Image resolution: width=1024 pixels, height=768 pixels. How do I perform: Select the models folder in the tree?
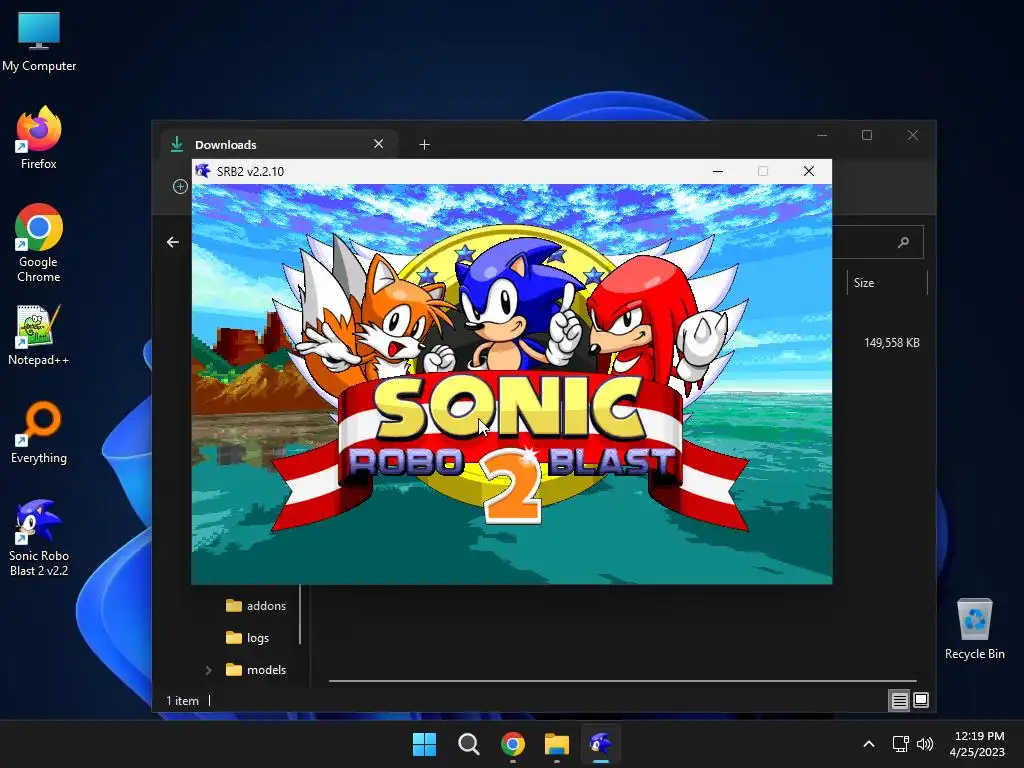coord(256,669)
